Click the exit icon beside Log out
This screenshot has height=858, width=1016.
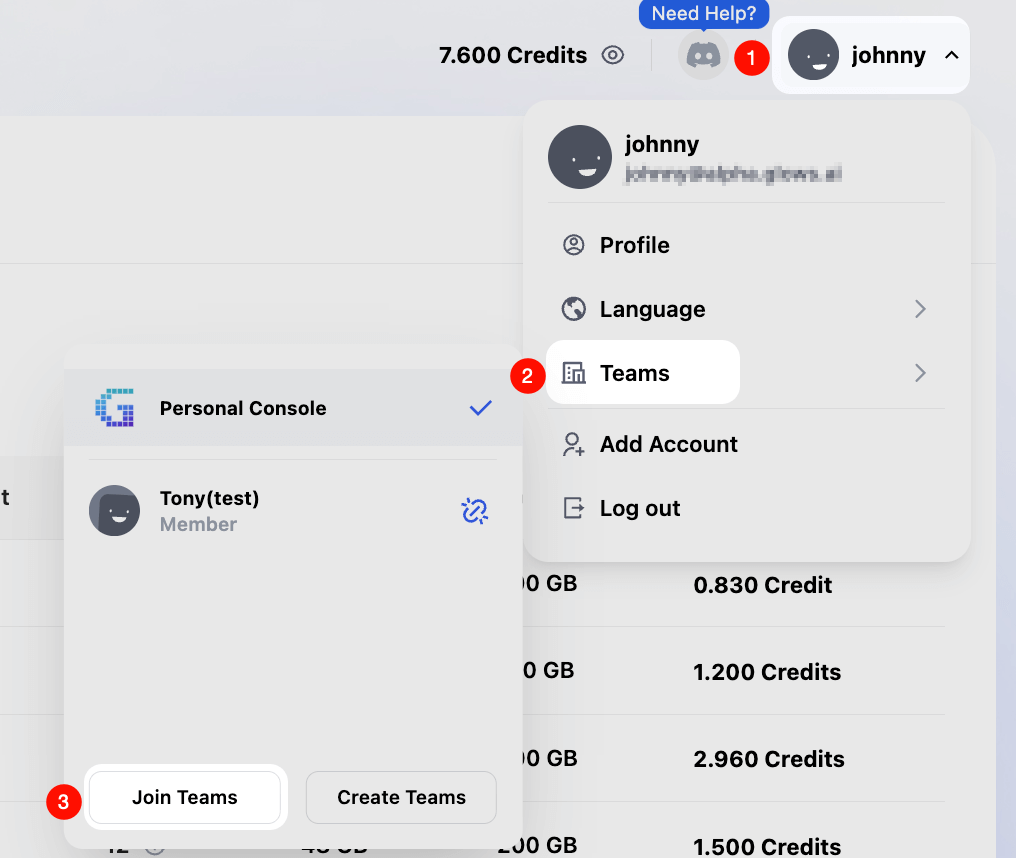[573, 508]
